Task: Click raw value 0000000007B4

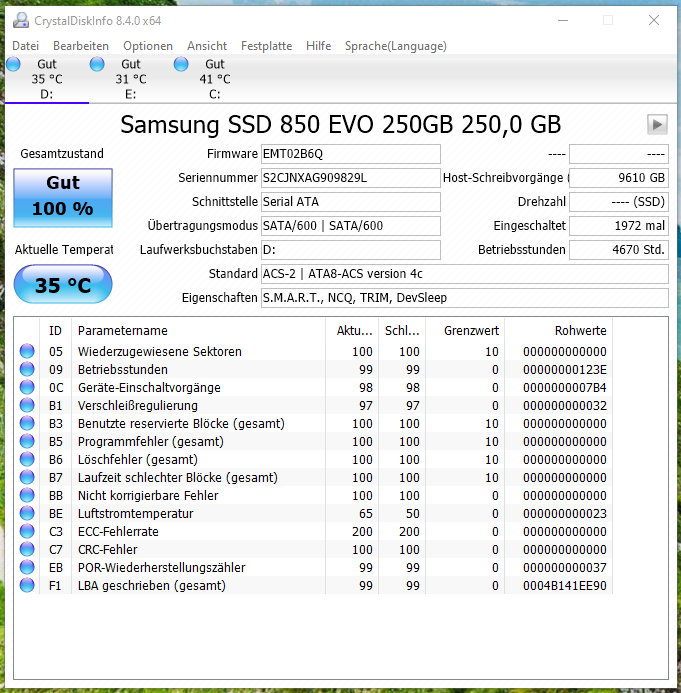Action: coord(565,388)
